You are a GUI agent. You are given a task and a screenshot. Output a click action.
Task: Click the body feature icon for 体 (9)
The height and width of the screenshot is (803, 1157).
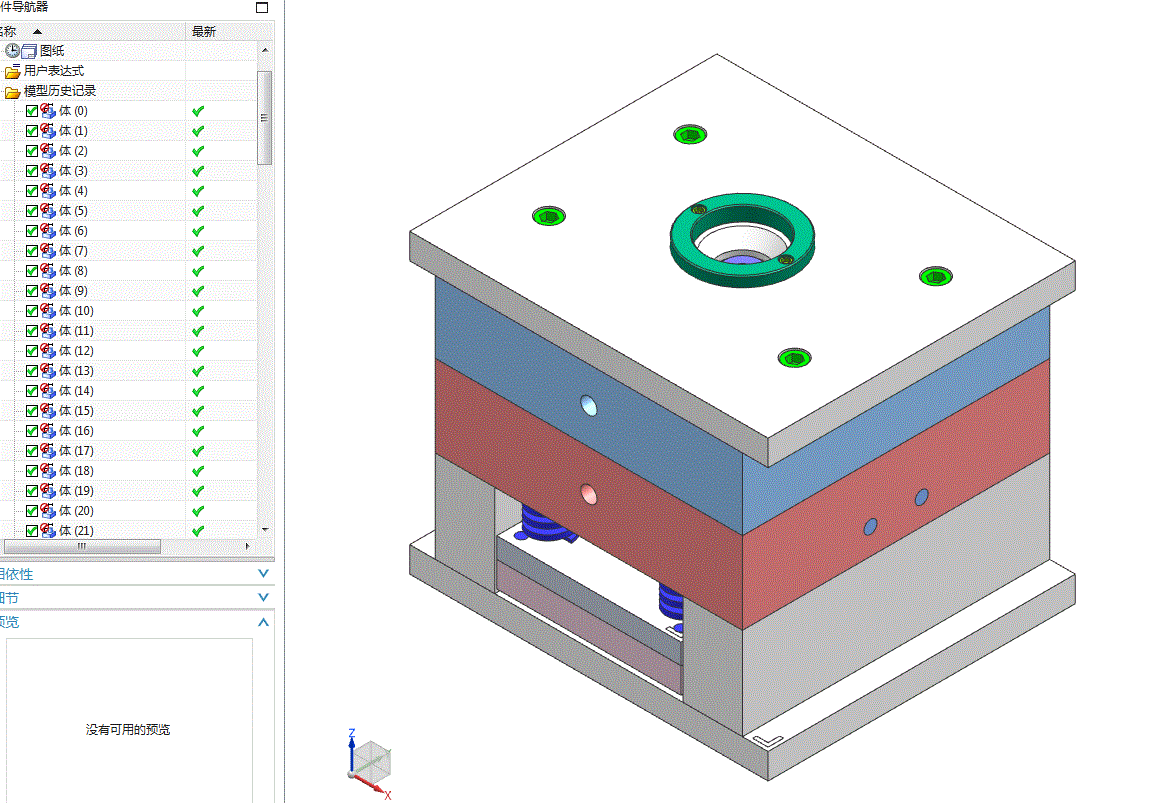click(x=48, y=290)
